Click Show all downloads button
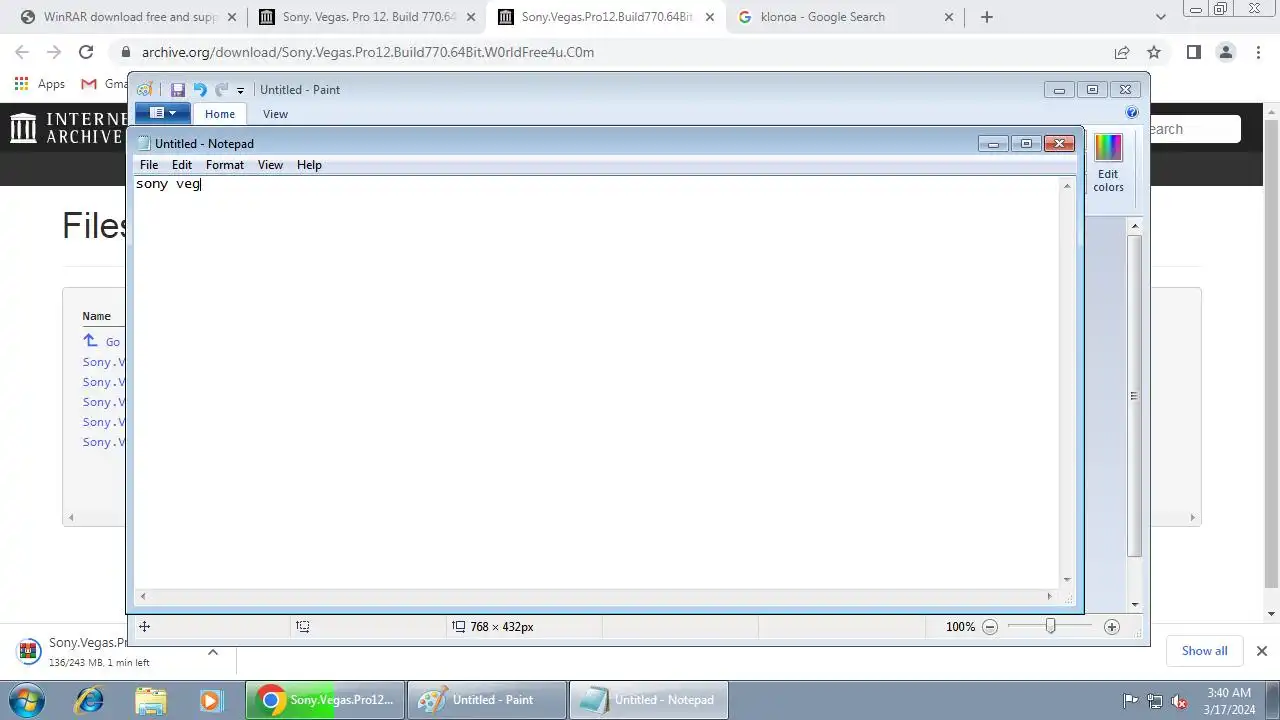Image resolution: width=1280 pixels, height=720 pixels. (x=1204, y=651)
